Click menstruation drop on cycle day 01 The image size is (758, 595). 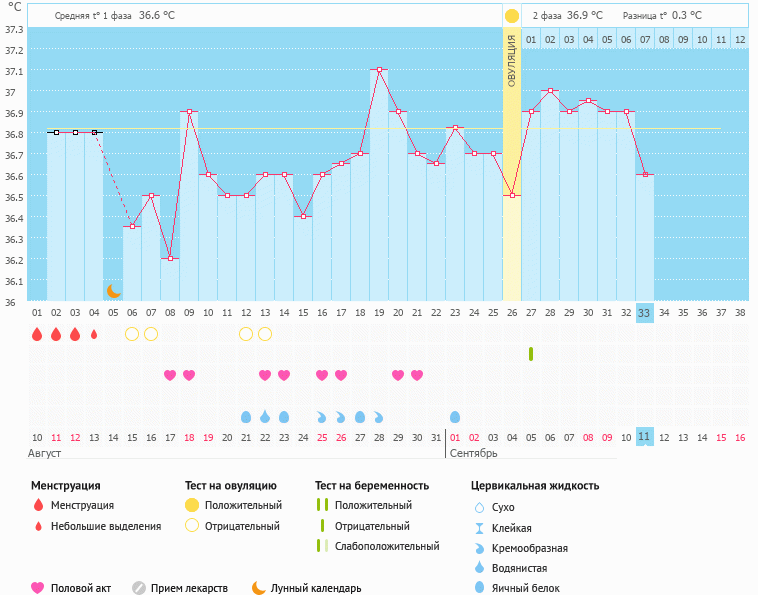[x=37, y=334]
